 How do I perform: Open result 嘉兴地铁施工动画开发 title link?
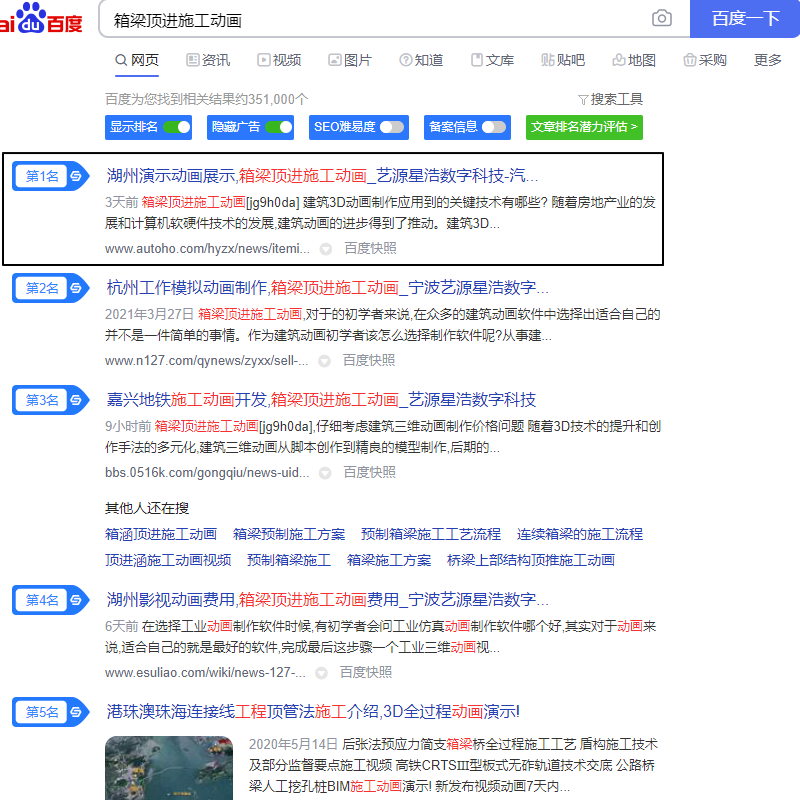coord(321,399)
